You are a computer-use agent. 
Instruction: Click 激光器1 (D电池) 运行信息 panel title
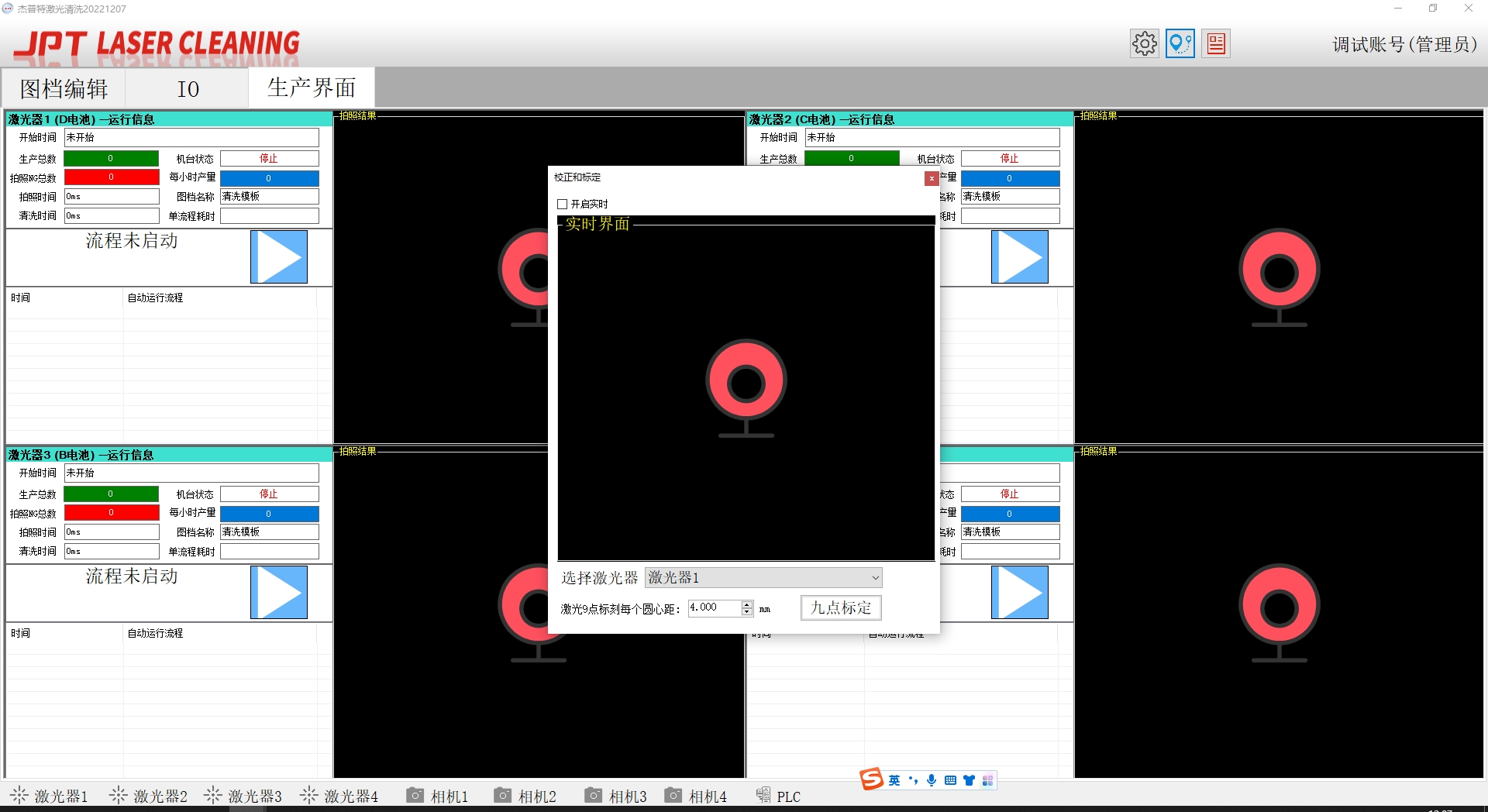81,119
